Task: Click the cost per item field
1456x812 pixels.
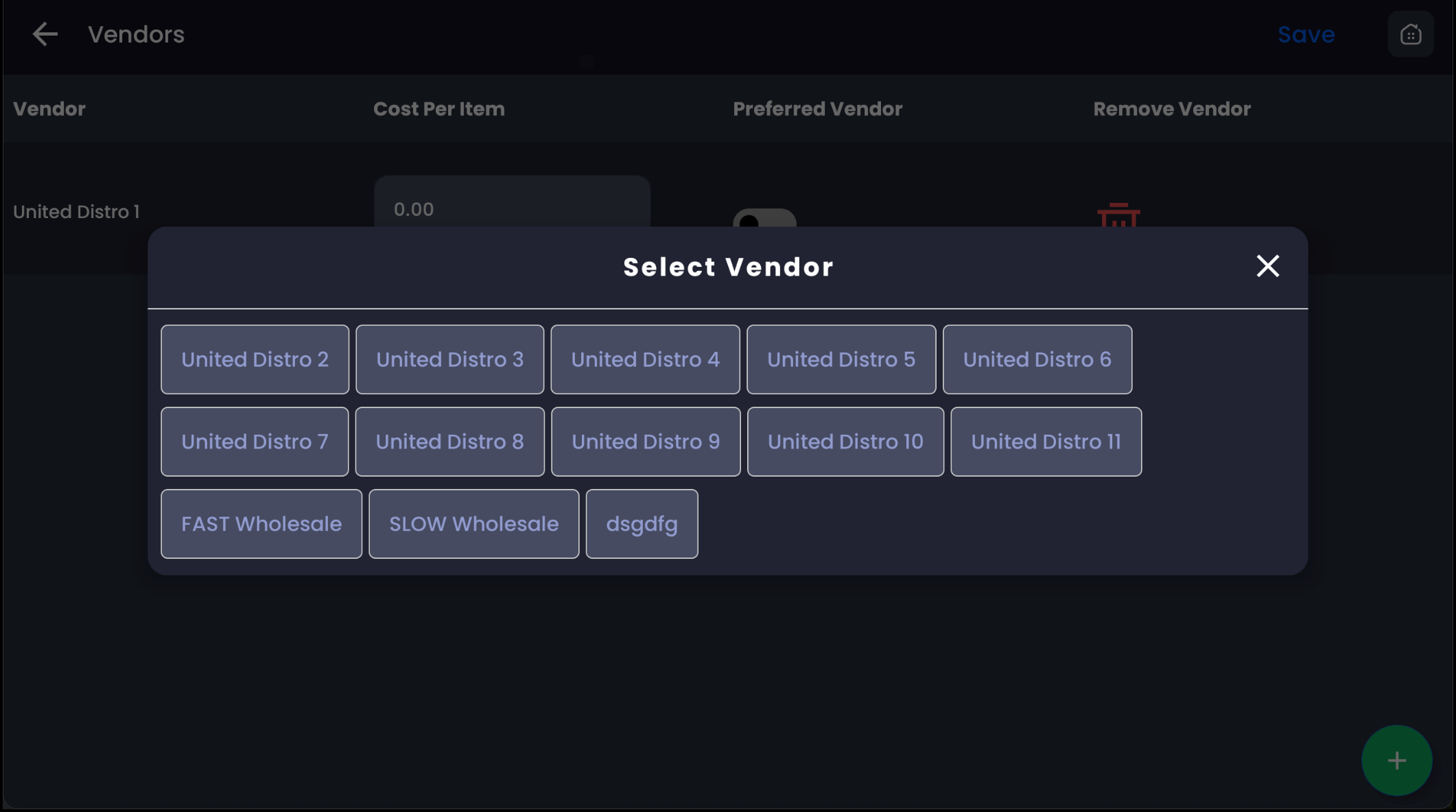Action: pyautogui.click(x=512, y=204)
